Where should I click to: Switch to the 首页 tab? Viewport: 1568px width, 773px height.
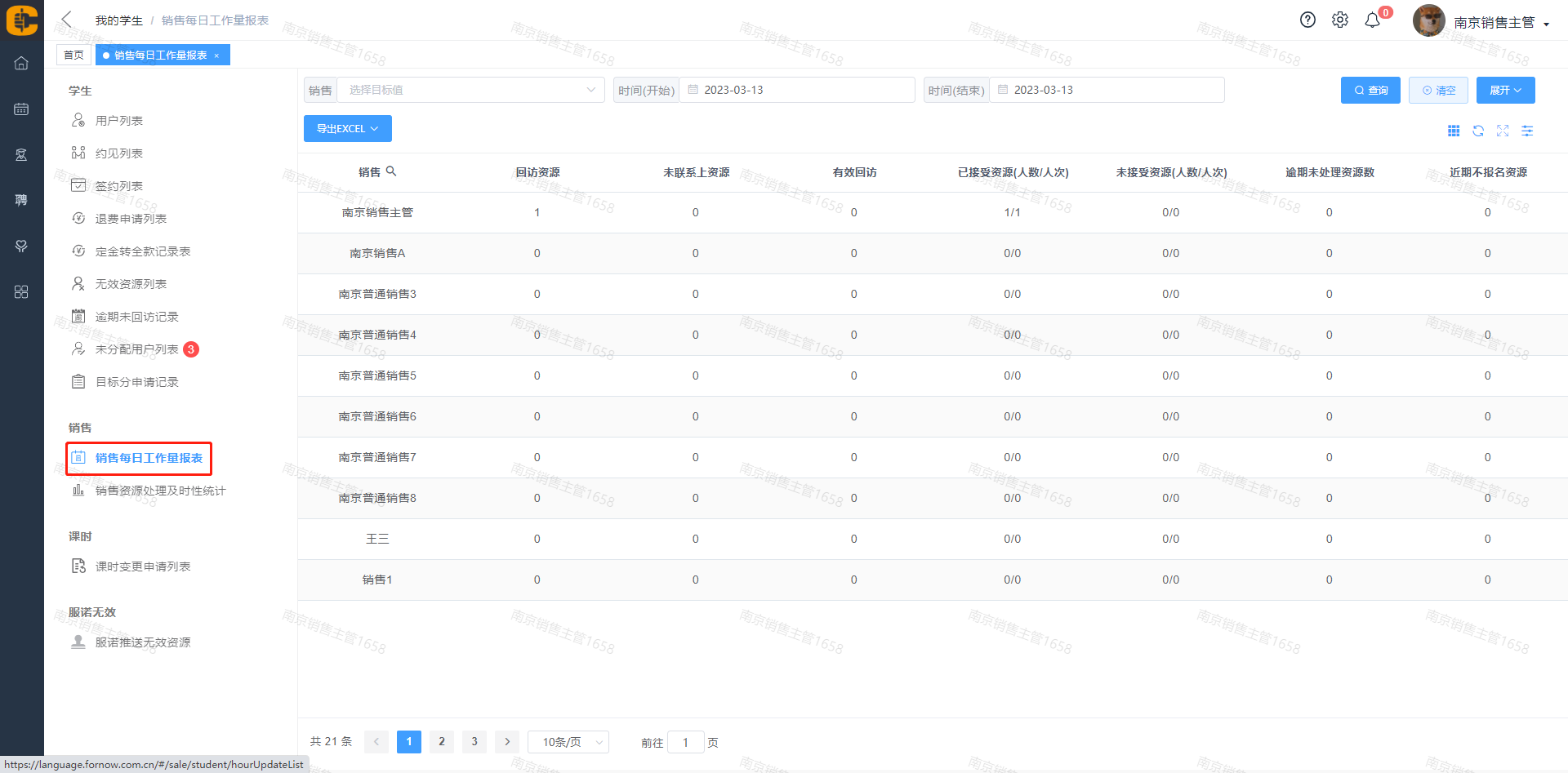pos(73,55)
